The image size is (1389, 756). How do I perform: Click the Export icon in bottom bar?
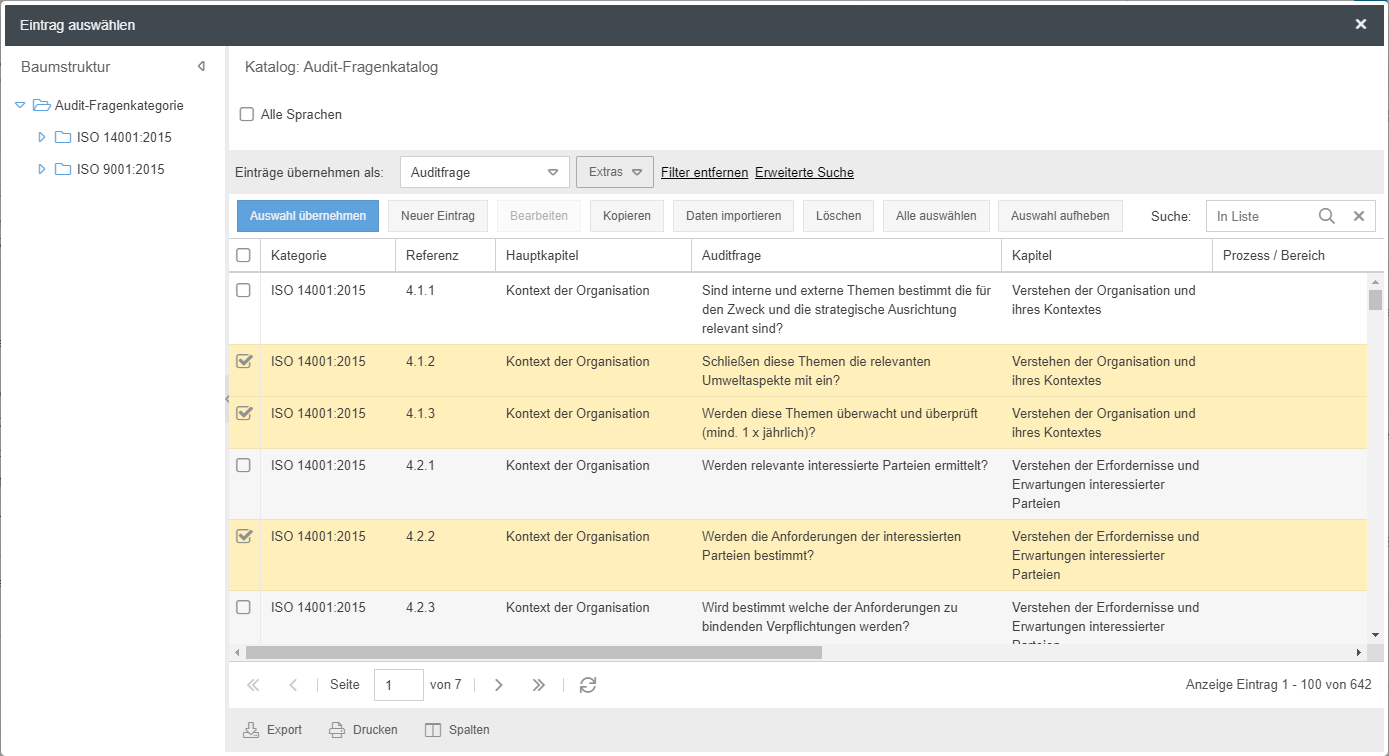tap(251, 730)
